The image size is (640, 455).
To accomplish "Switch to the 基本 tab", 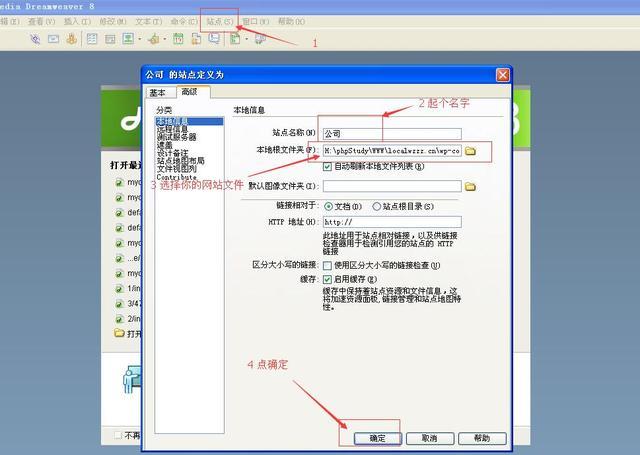I will click(x=160, y=93).
